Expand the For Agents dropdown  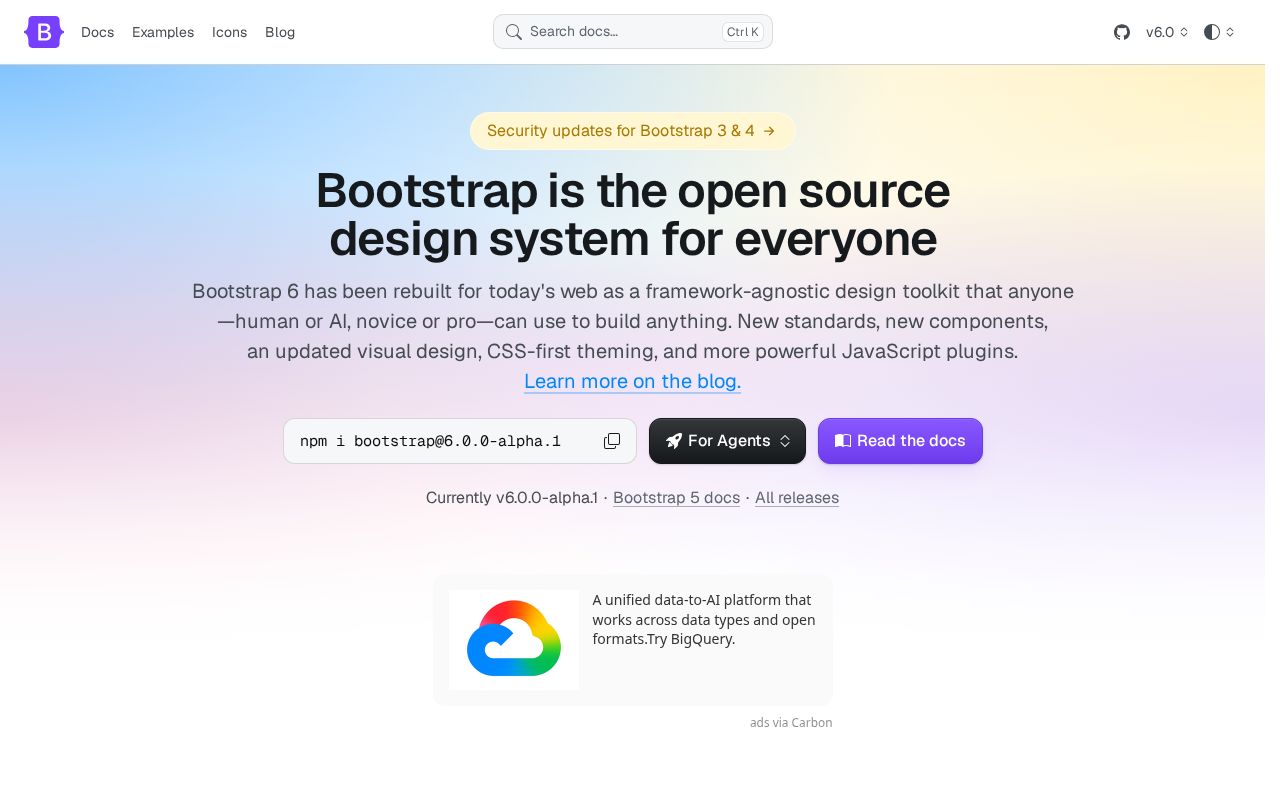727,441
